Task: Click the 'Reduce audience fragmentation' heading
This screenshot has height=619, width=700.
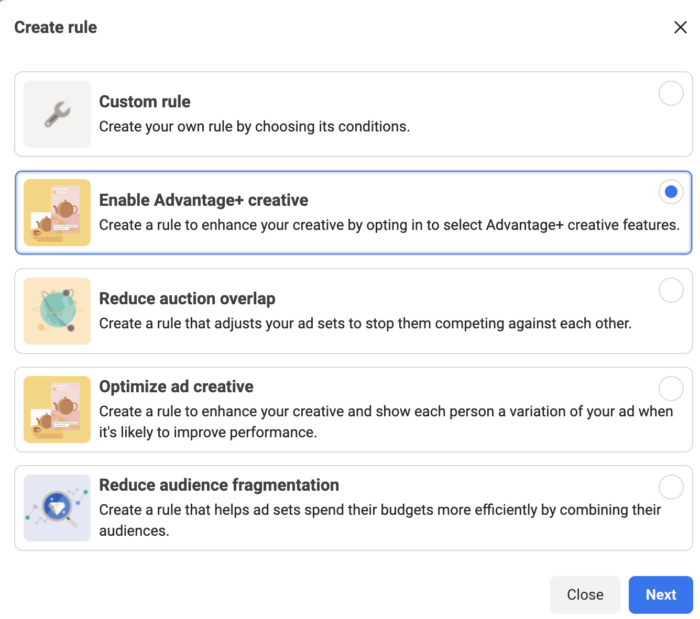Action: pos(219,485)
